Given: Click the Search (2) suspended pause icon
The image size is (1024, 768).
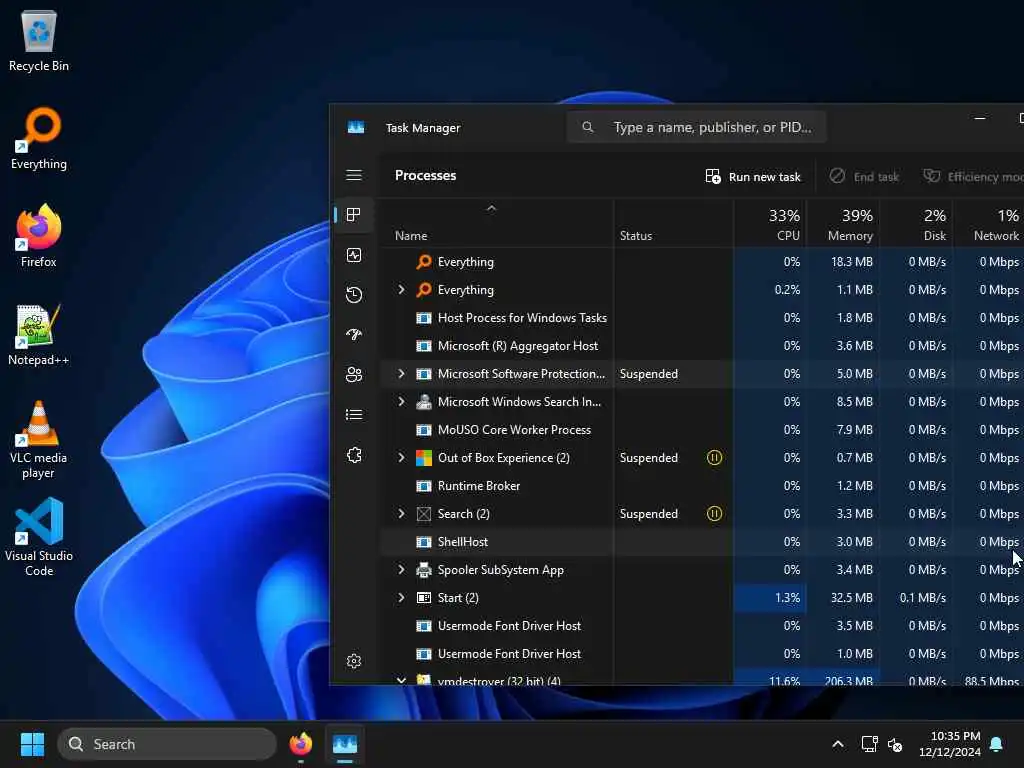Looking at the screenshot, I should (714, 514).
